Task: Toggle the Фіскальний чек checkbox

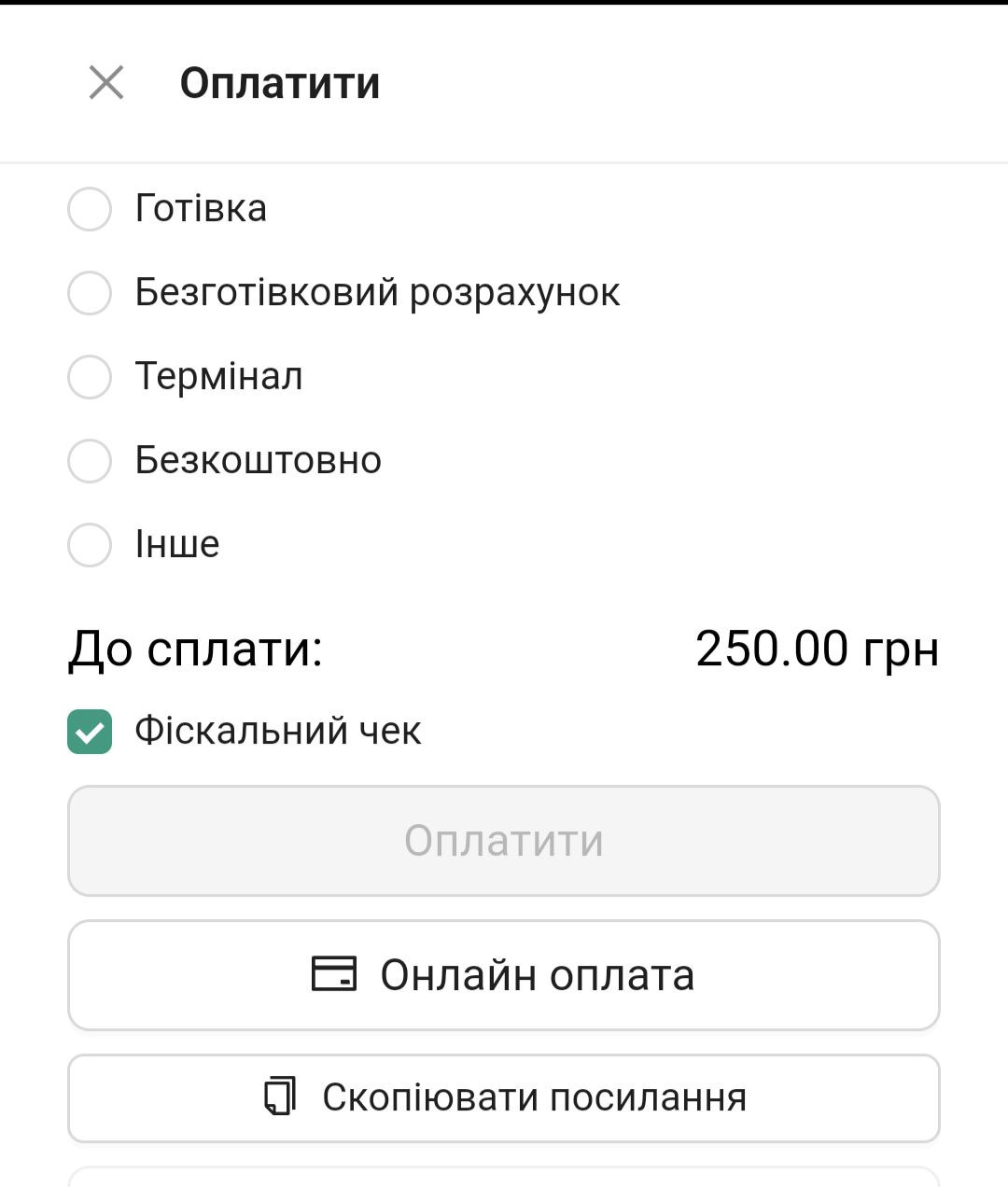Action: point(90,732)
